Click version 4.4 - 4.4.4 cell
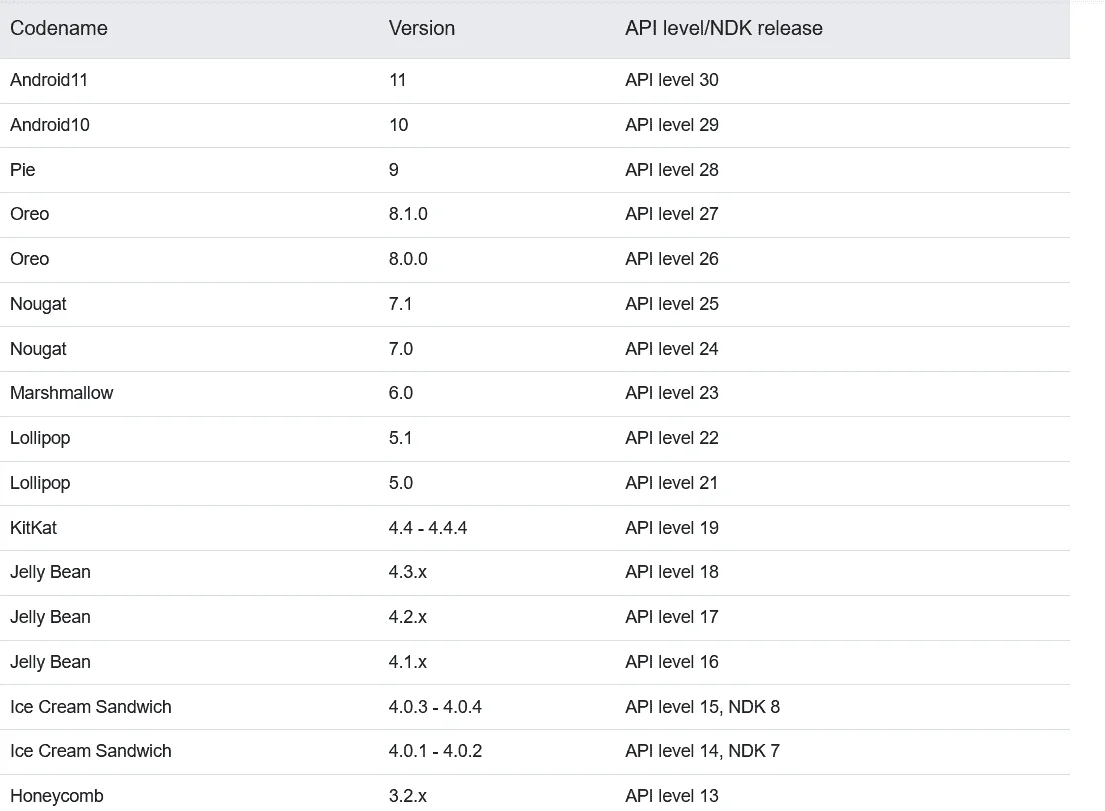This screenshot has height=811, width=1105. 428,528
